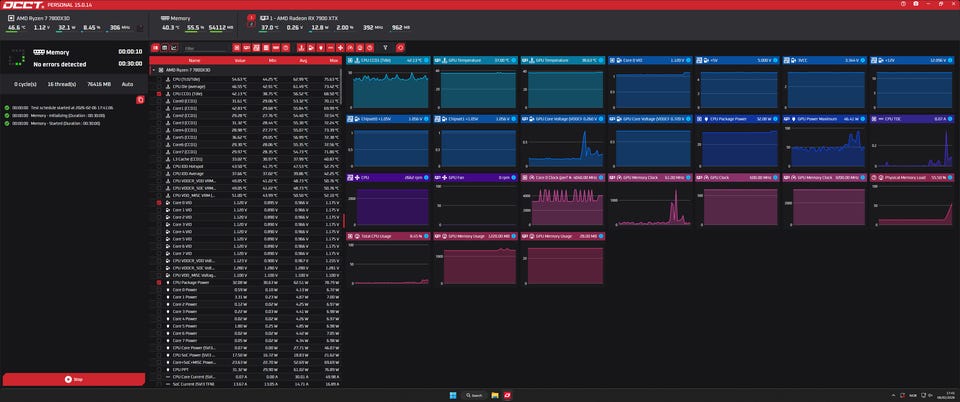
Task: Click the GPU Temperature graph info icon
Action: click(514, 60)
